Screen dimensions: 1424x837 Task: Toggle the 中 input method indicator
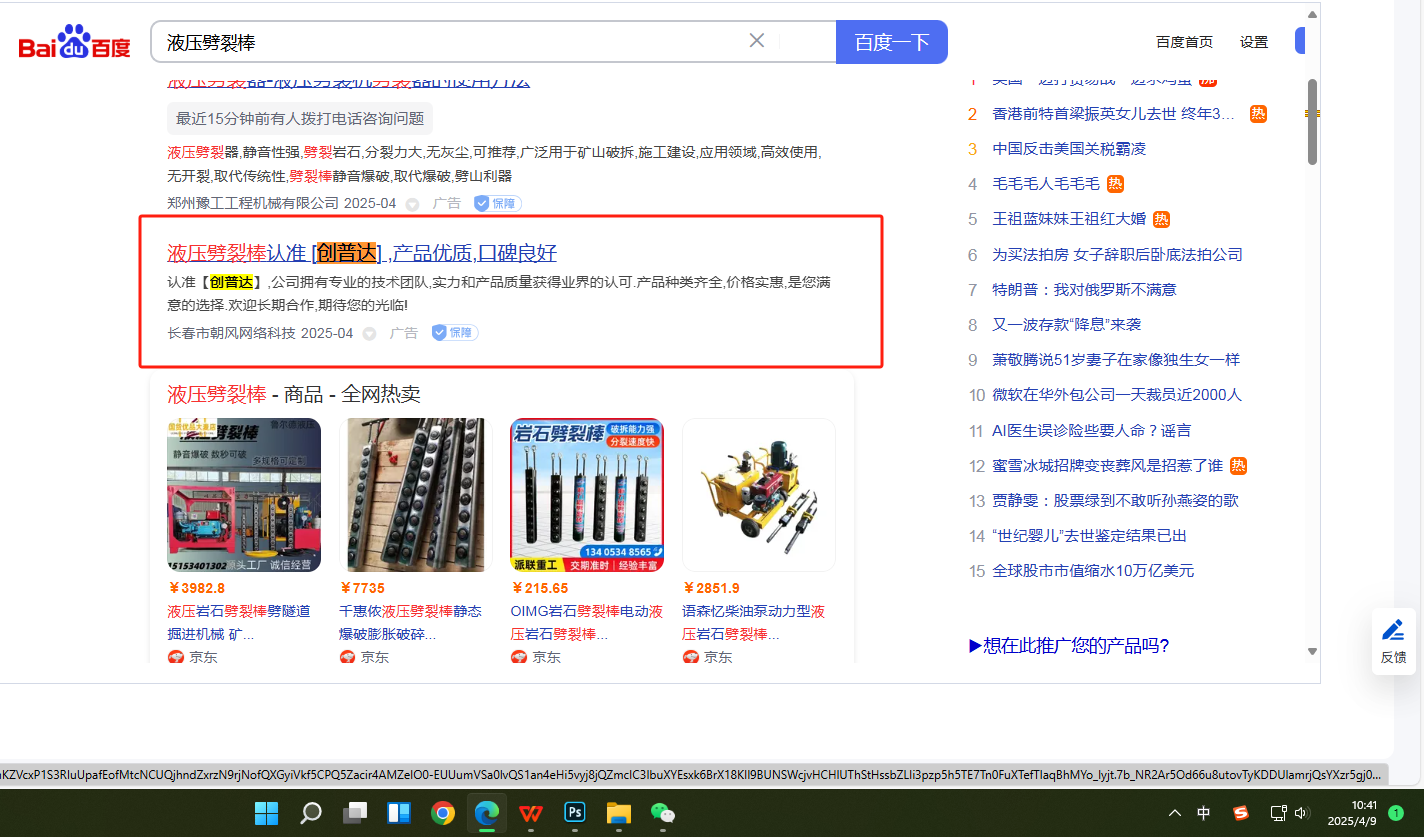[x=1205, y=813]
